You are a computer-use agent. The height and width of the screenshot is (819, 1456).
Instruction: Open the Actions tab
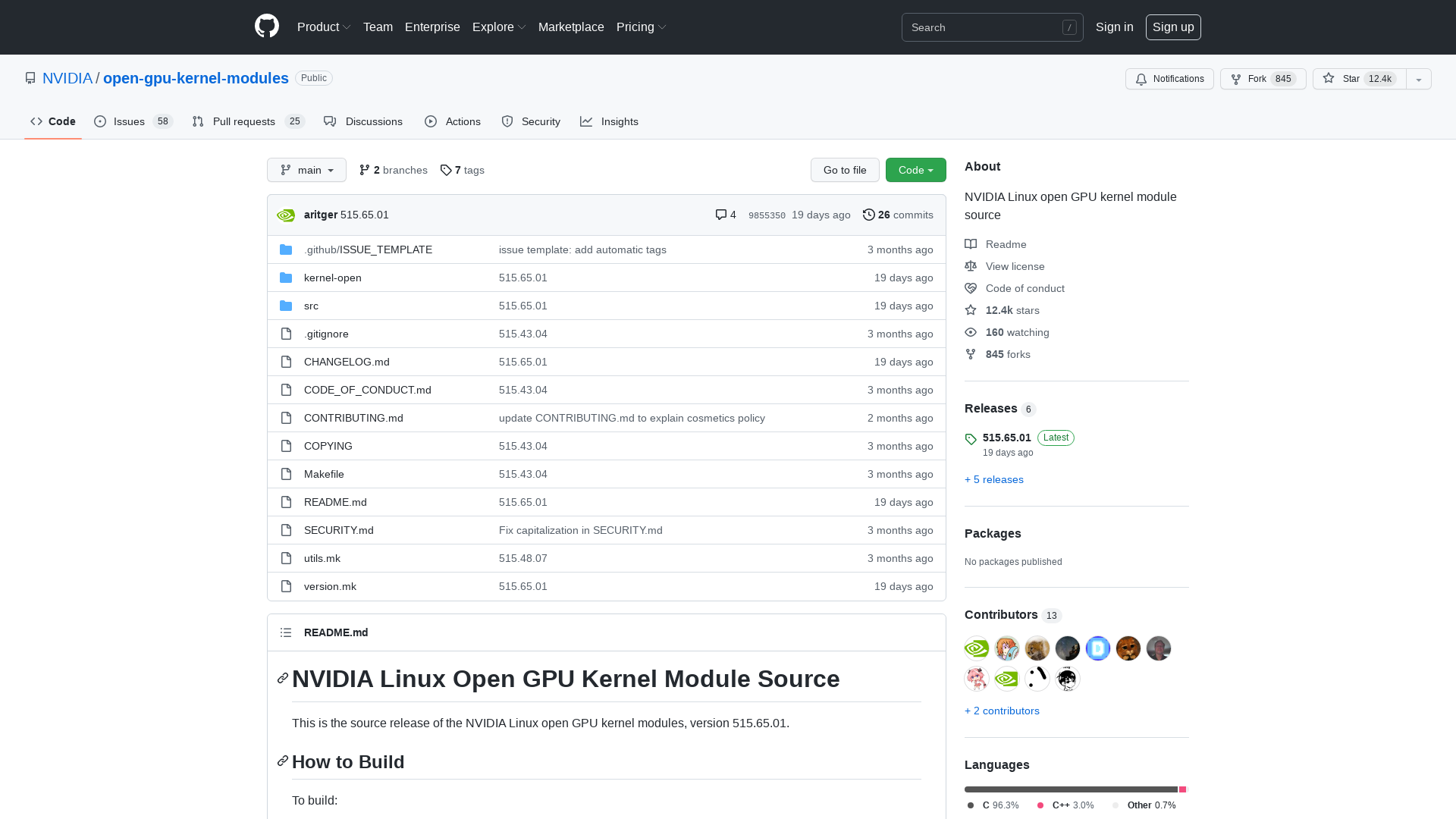click(x=453, y=121)
